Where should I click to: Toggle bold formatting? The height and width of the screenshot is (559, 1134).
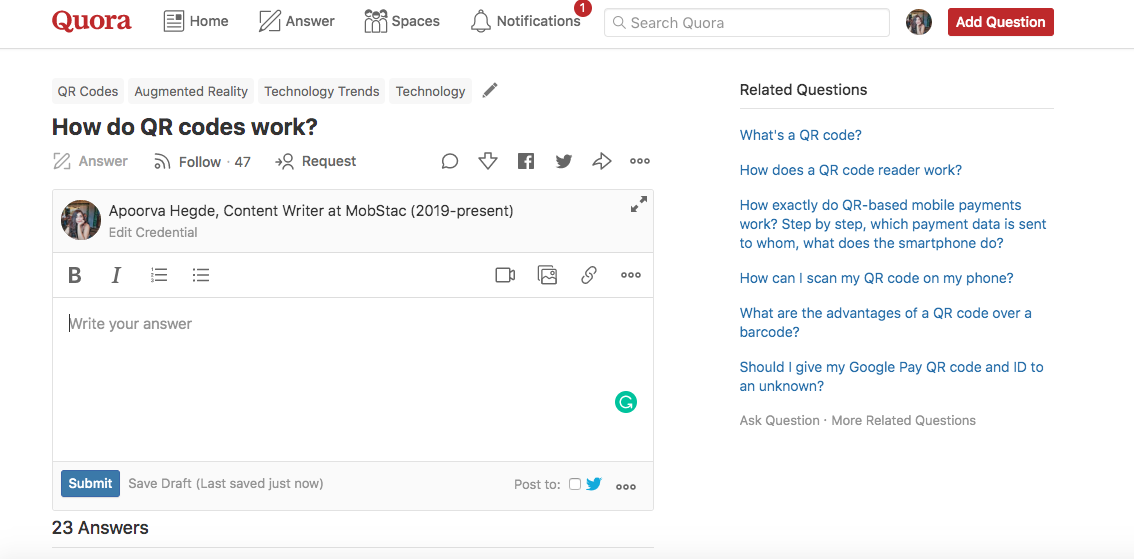click(74, 276)
